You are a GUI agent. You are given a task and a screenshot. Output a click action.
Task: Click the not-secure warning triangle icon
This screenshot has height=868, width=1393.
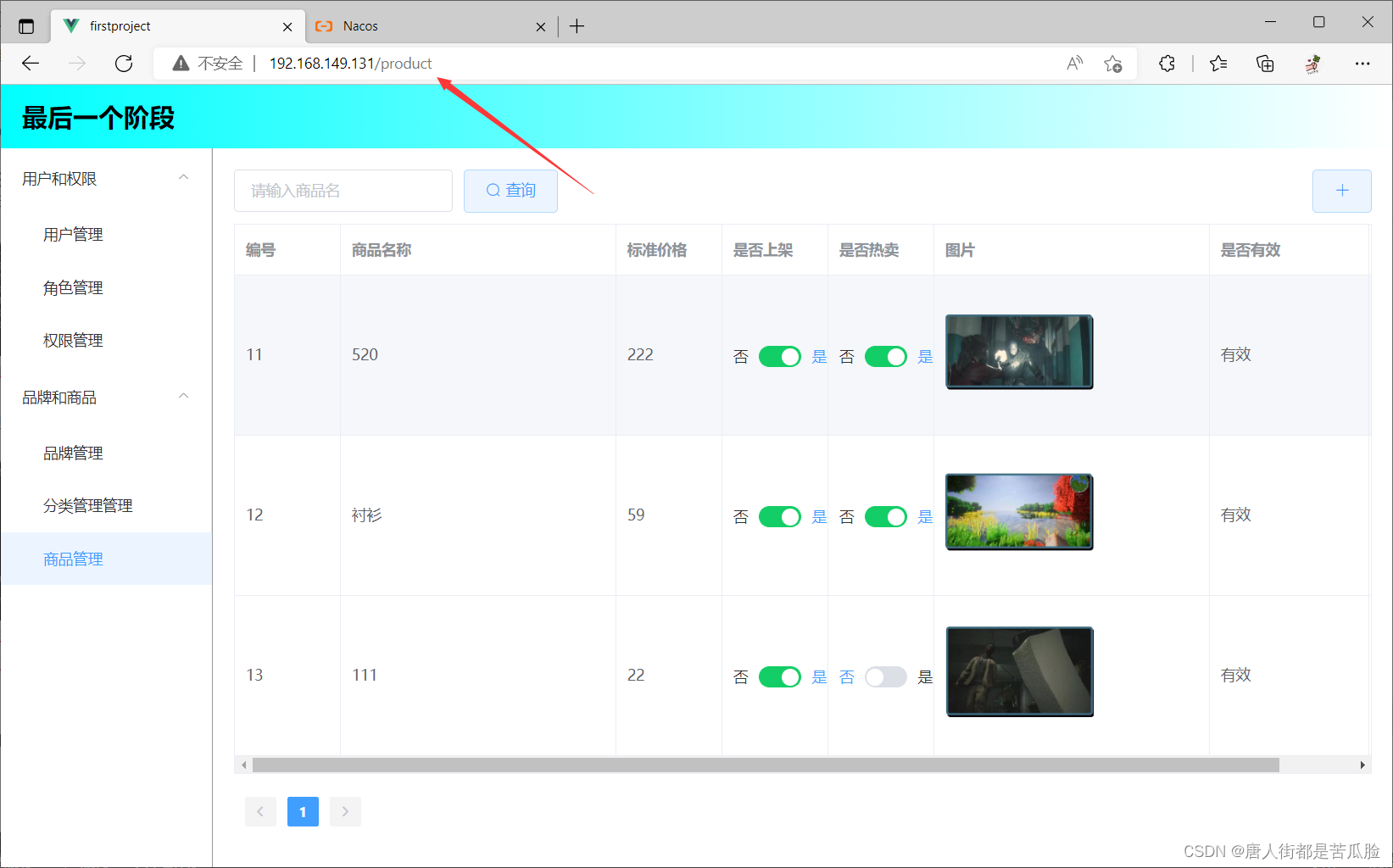[181, 64]
